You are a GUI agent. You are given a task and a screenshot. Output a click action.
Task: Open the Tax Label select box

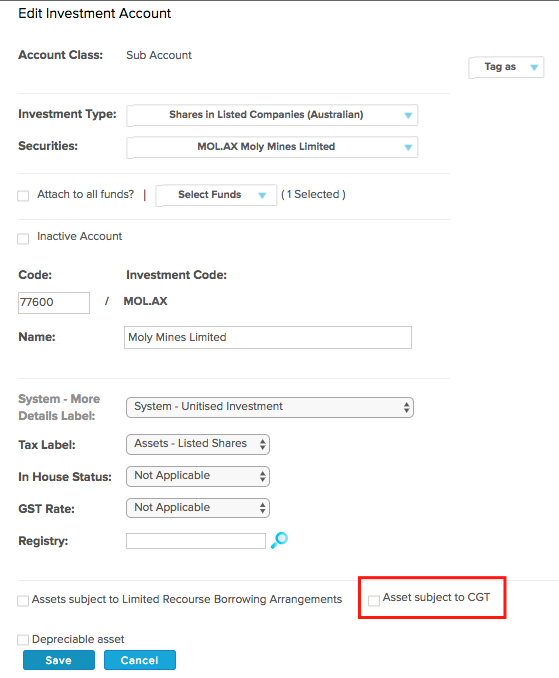[198, 445]
